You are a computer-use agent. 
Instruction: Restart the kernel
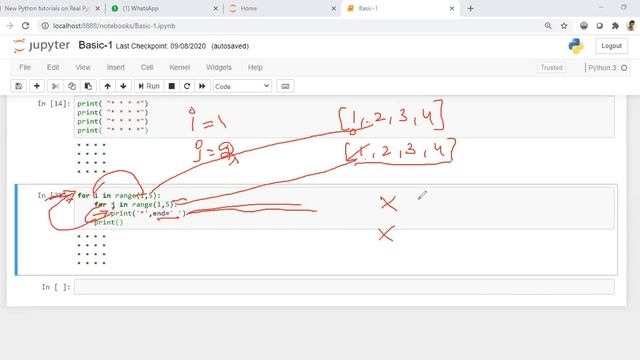point(187,86)
